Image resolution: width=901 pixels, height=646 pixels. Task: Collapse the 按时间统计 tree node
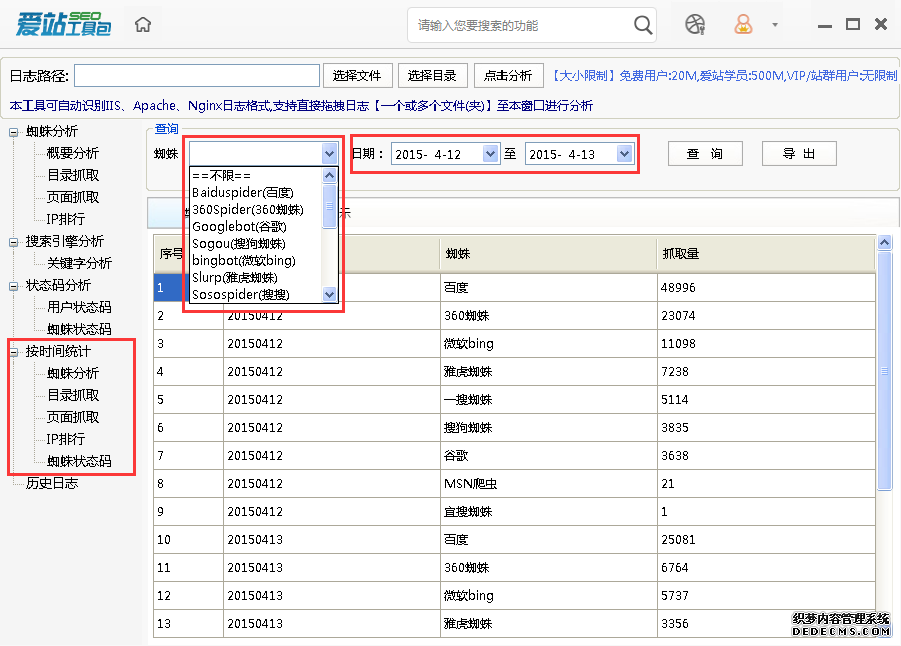pyautogui.click(x=14, y=351)
